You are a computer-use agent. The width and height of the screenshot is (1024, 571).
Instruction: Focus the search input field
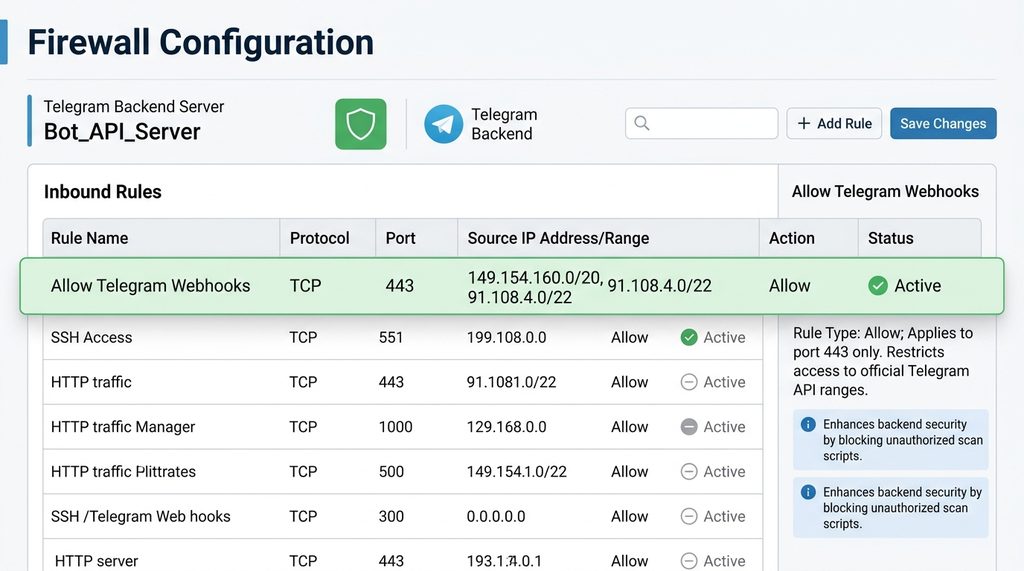coord(712,123)
